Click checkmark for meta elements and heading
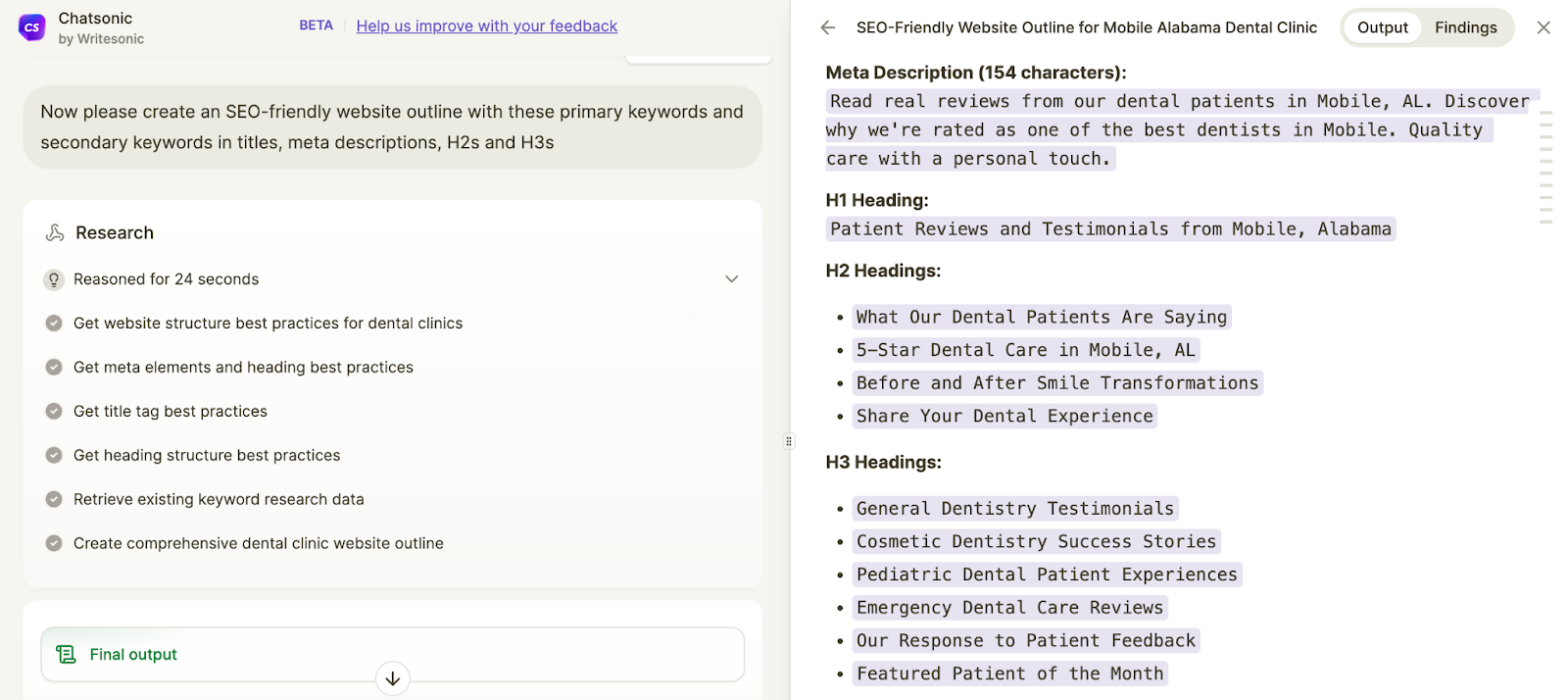Image resolution: width=1568 pixels, height=700 pixels. (x=54, y=368)
